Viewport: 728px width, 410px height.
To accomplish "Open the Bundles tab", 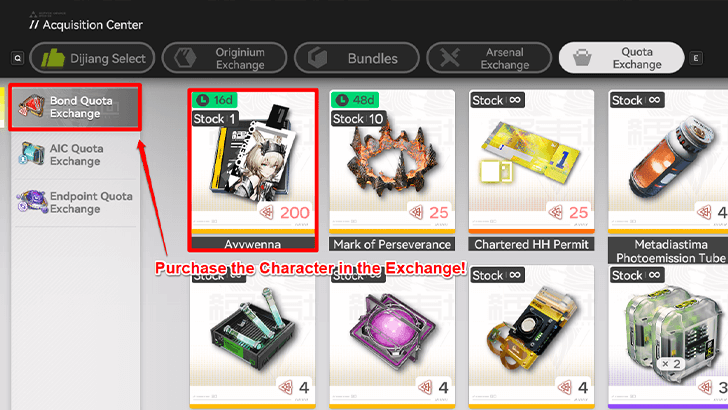I will pos(357,58).
